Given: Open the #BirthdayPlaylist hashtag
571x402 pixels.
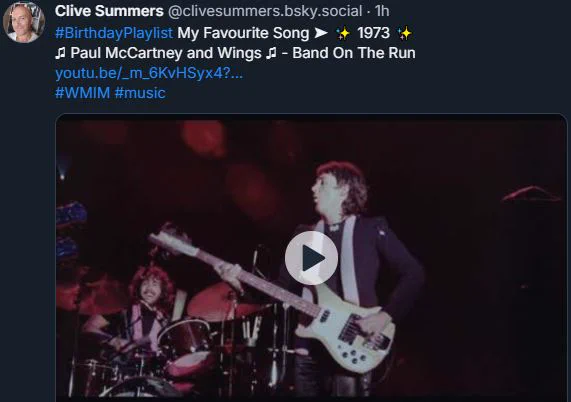Looking at the screenshot, I should tap(114, 33).
